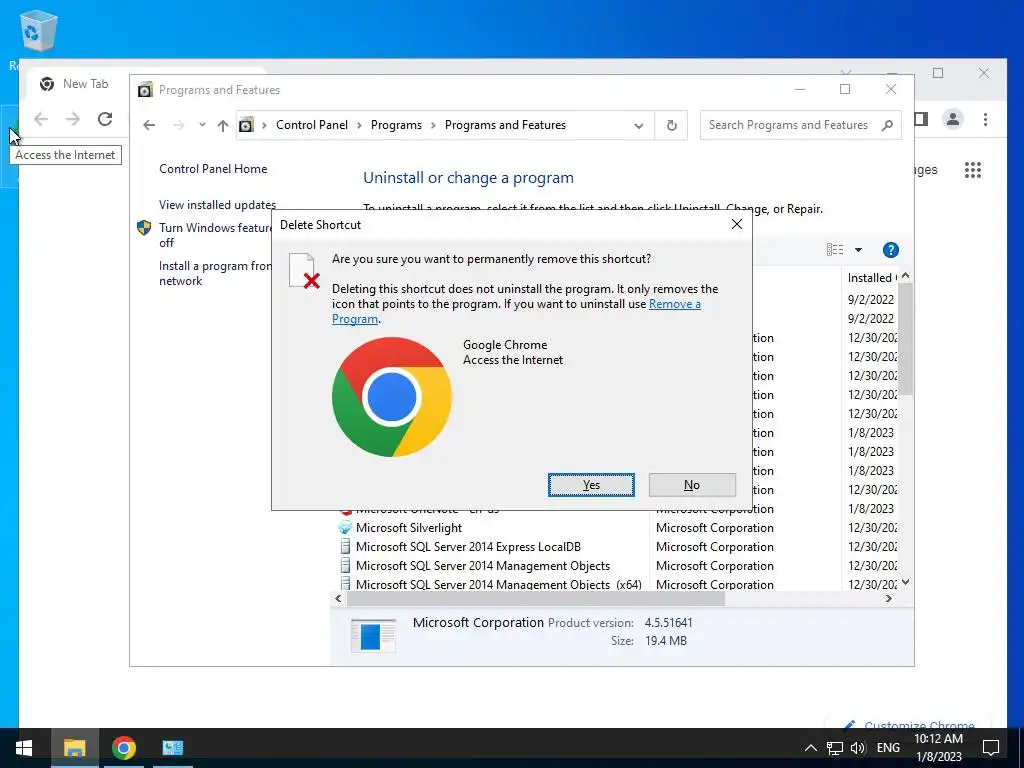This screenshot has height=768, width=1024.
Task: Open recent locations dropdown in Programs and Features
Action: [x=202, y=125]
